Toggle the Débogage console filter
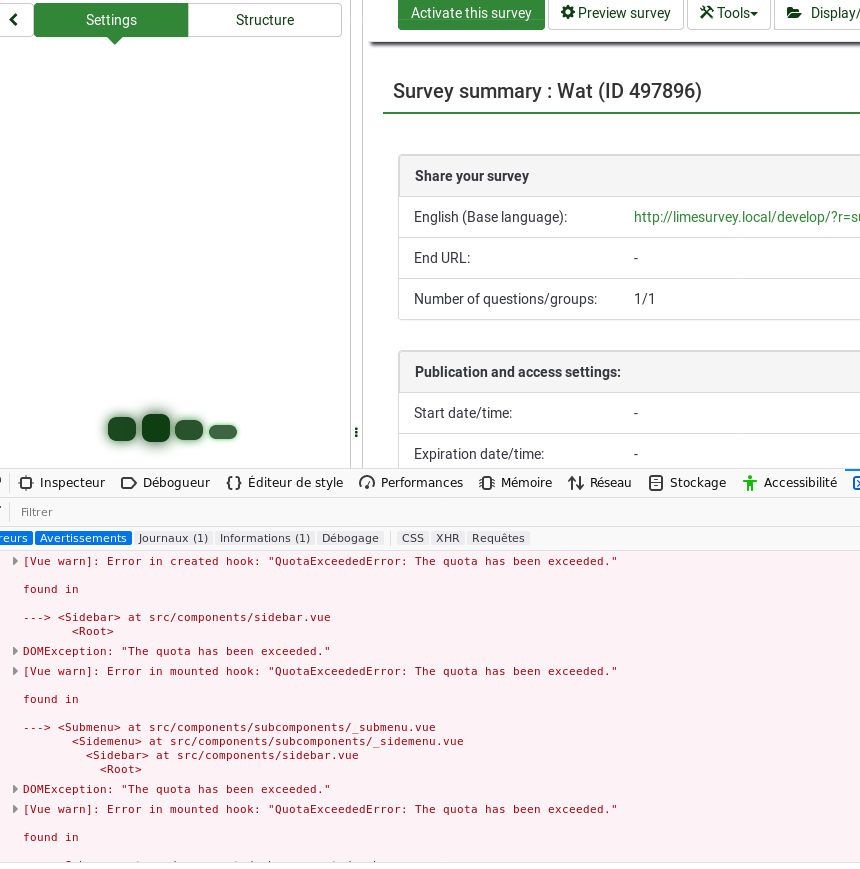Image resolution: width=860 pixels, height=869 pixels. click(x=350, y=538)
